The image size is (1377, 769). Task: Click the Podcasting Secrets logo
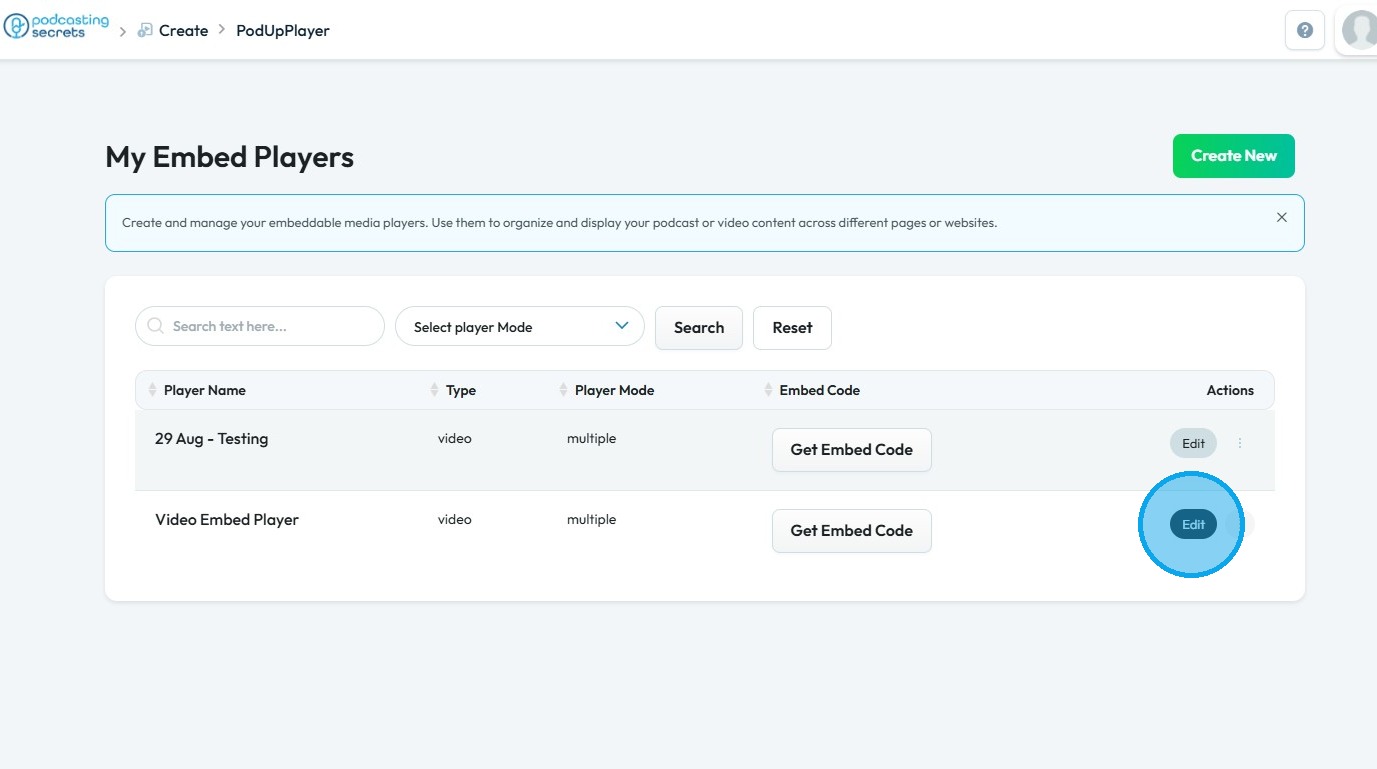click(57, 26)
